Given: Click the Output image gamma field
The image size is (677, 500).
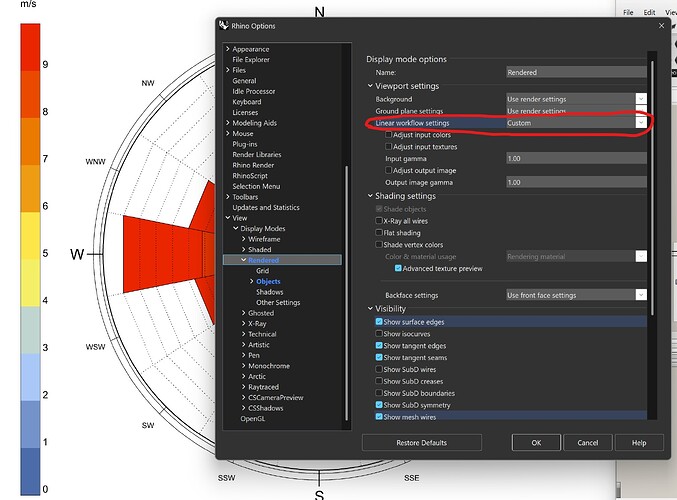Looking at the screenshot, I should click(x=576, y=182).
